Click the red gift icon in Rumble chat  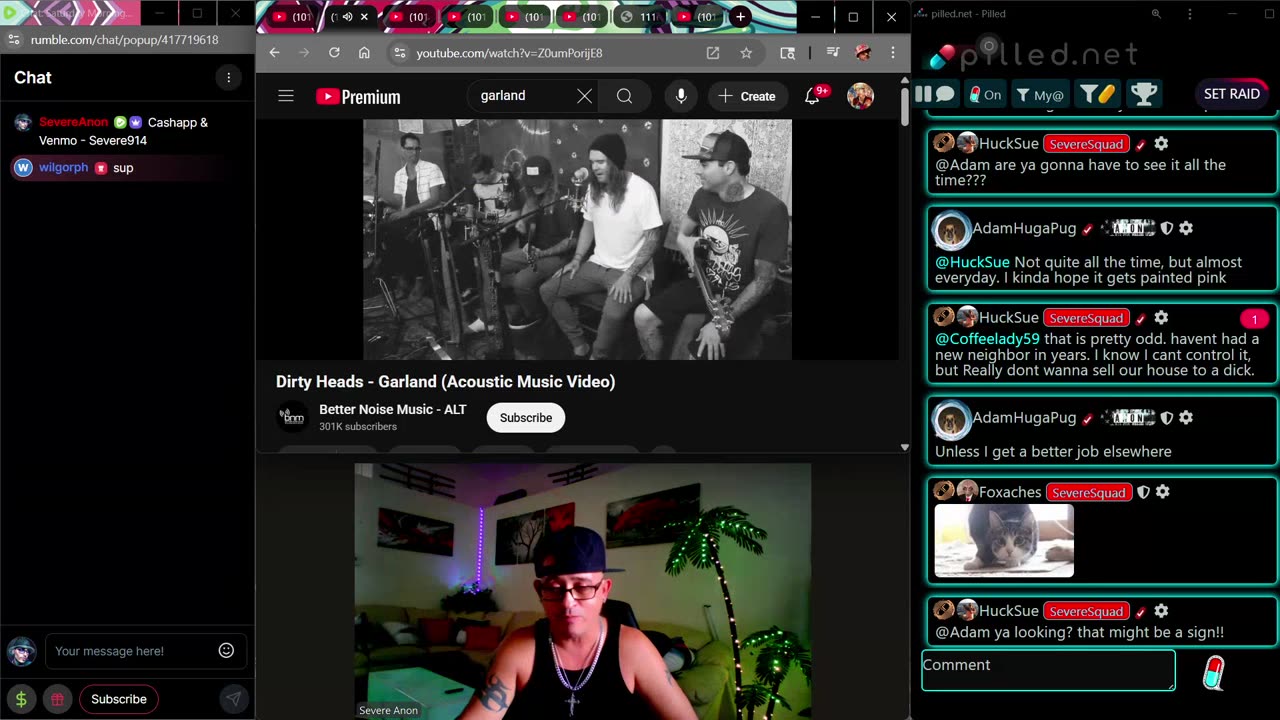pos(57,699)
